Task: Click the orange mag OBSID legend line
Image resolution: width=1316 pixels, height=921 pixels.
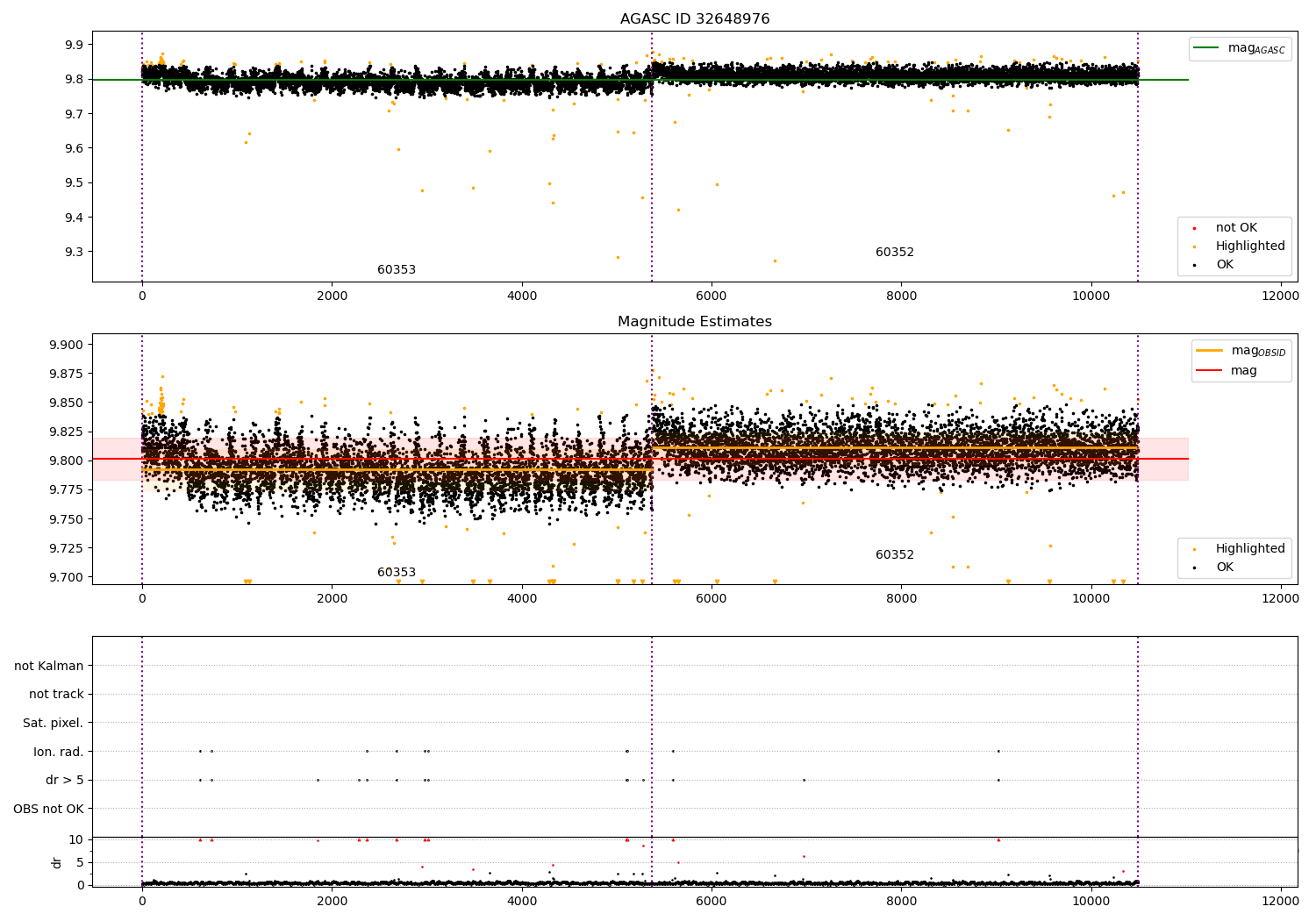Action: click(x=1210, y=351)
